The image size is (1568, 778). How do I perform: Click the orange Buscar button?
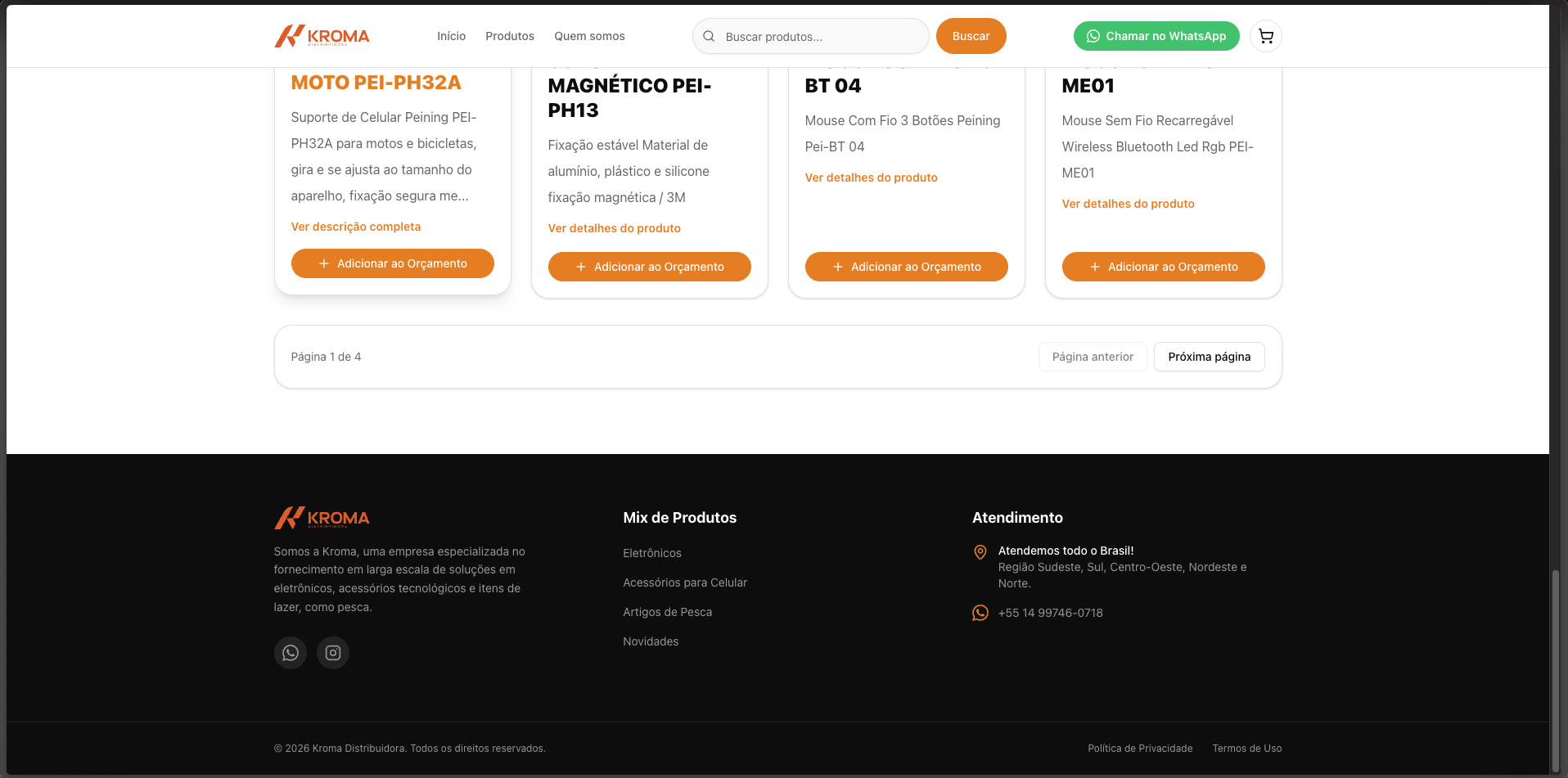(x=971, y=36)
